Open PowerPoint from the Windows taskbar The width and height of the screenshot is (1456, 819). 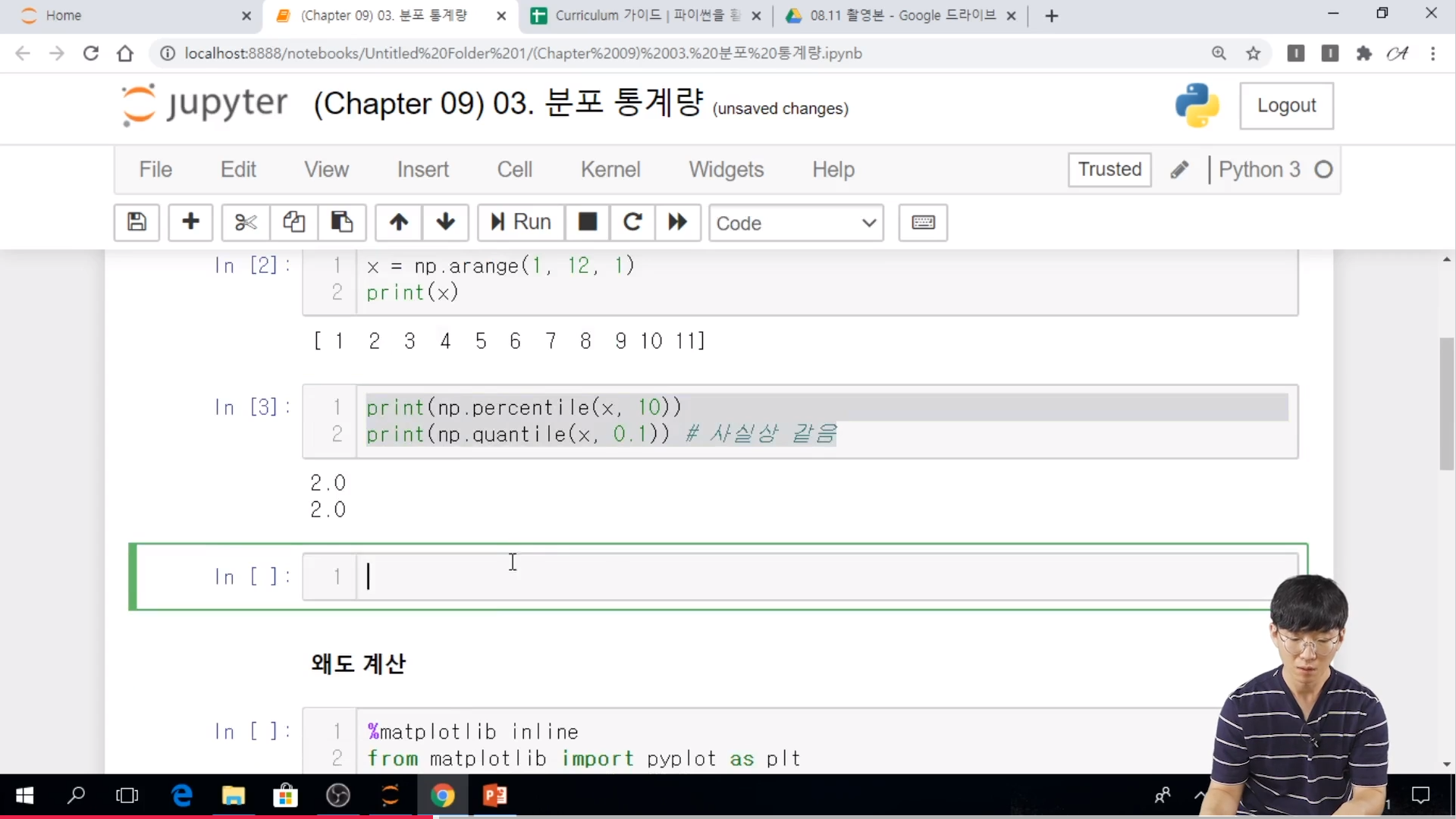coord(495,795)
